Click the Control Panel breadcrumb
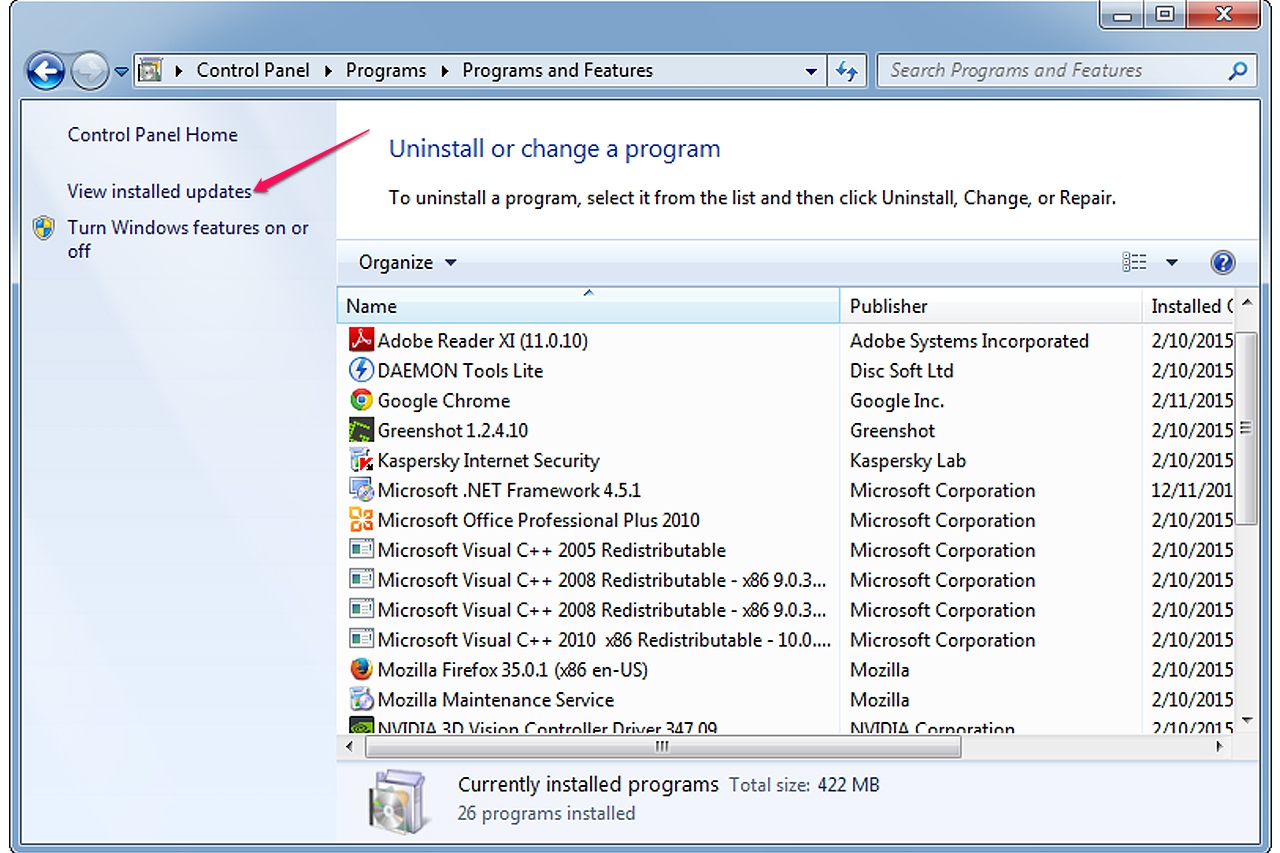Viewport: 1280px width, 853px height. click(253, 70)
